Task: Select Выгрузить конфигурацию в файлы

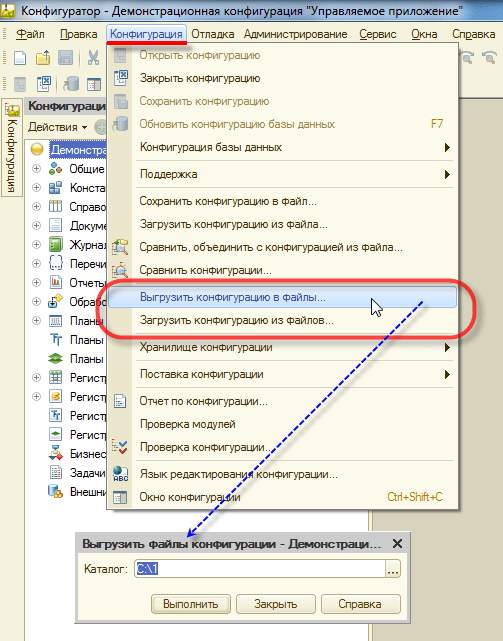Action: pyautogui.click(x=282, y=297)
